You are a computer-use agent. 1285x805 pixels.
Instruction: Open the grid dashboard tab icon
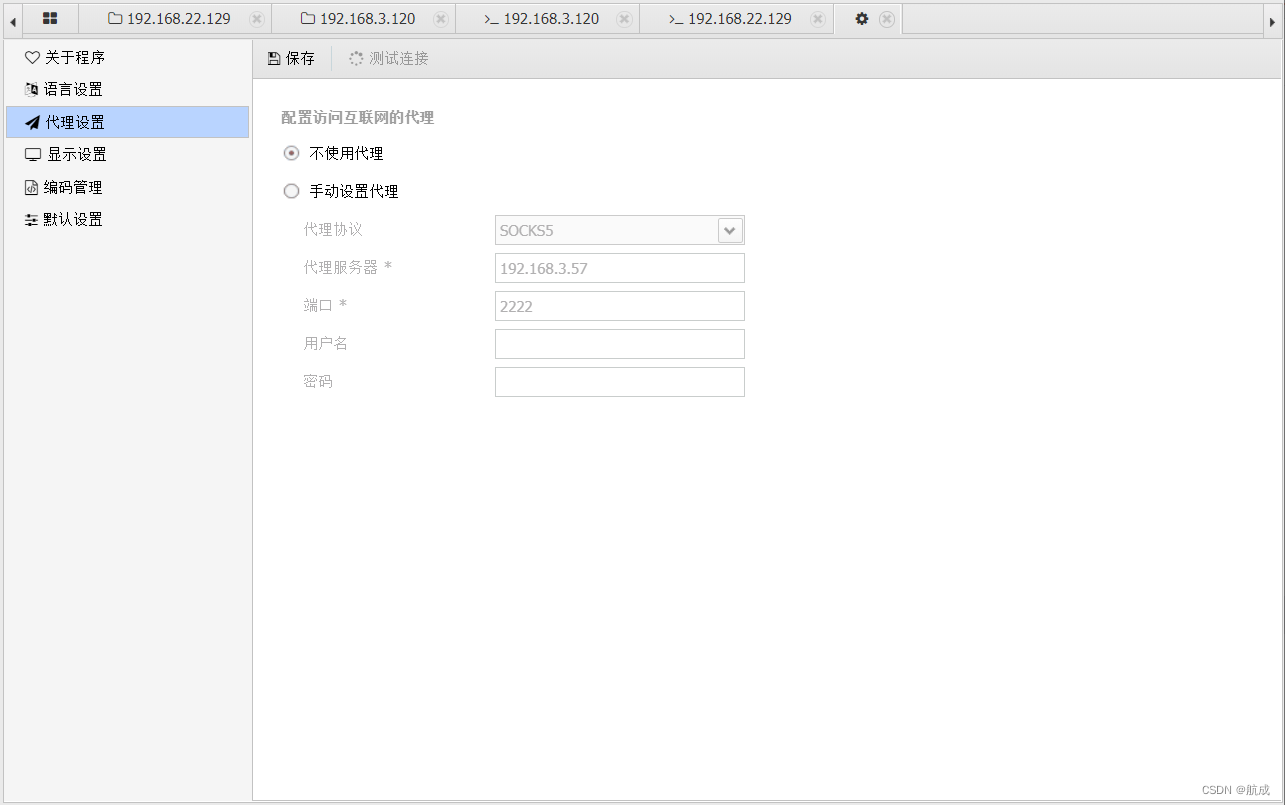(x=50, y=18)
